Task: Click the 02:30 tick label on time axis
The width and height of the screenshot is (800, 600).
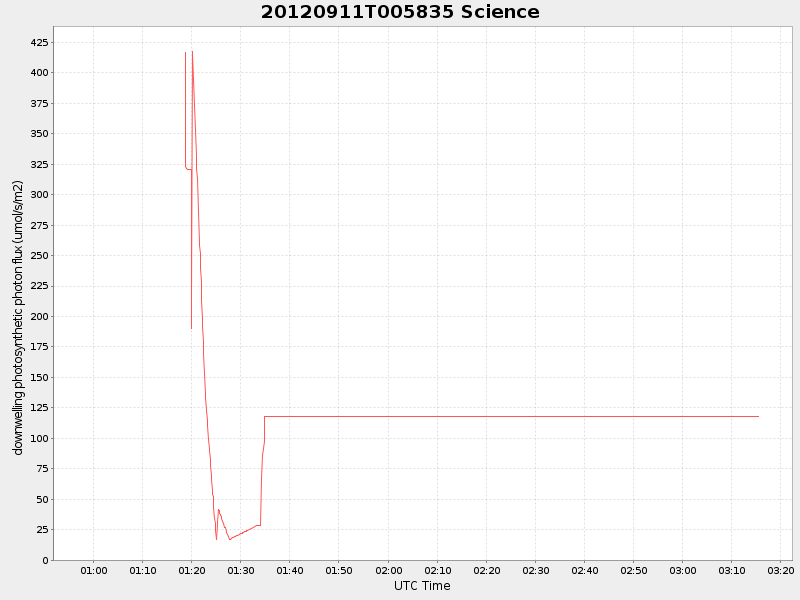Action: click(535, 570)
